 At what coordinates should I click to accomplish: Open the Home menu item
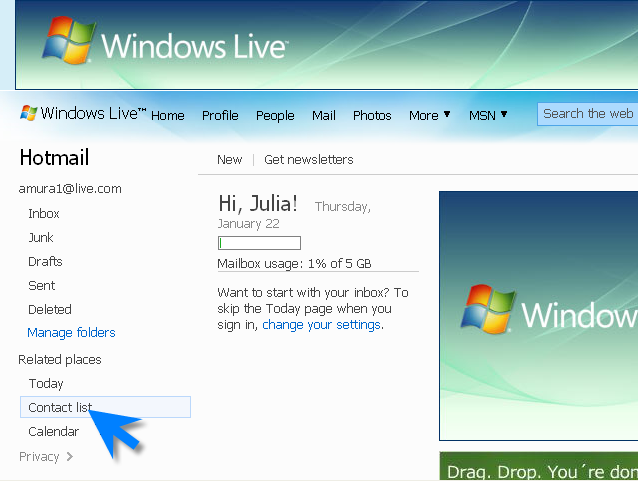click(x=167, y=116)
